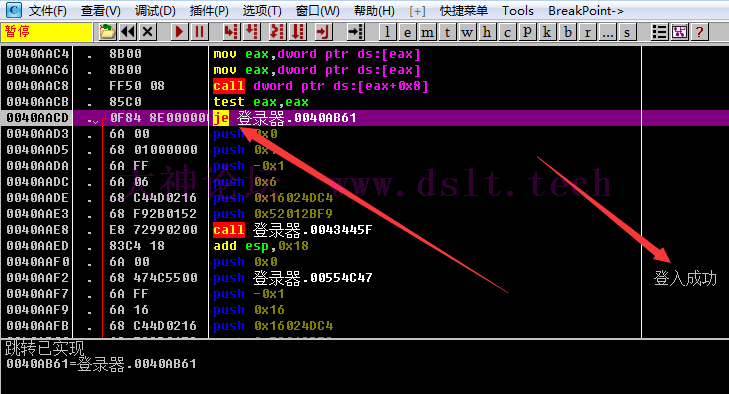Select address 0040AAD3 in address column
Viewport: 729px width, 394px height.
37,134
